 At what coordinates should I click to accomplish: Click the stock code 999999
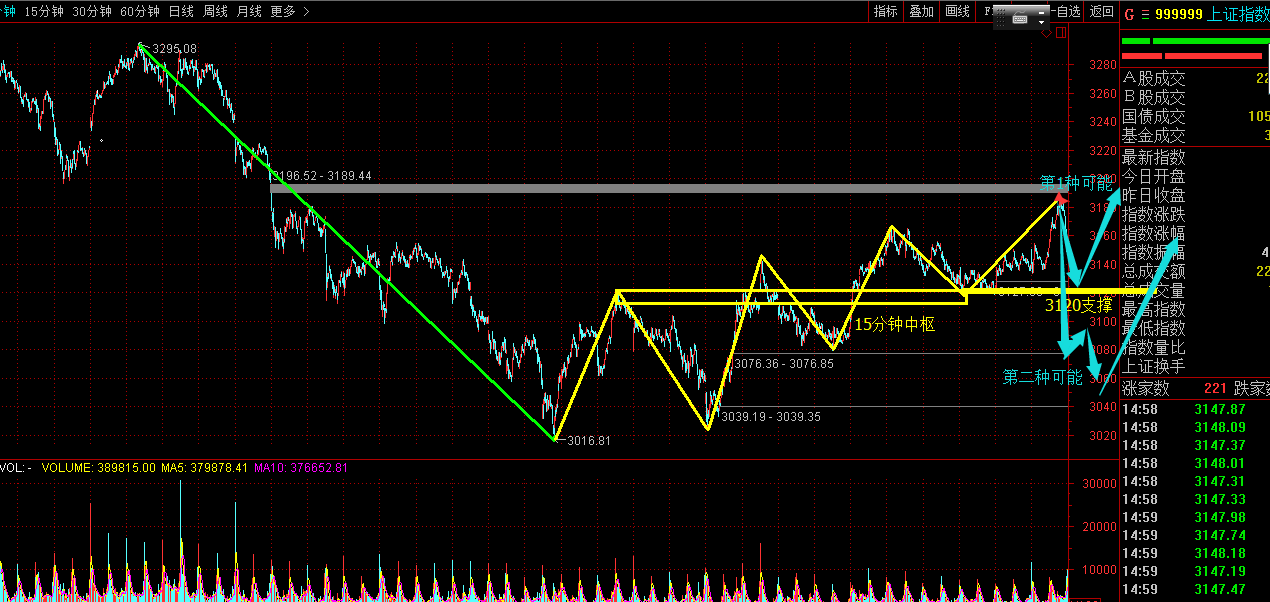pos(1178,14)
